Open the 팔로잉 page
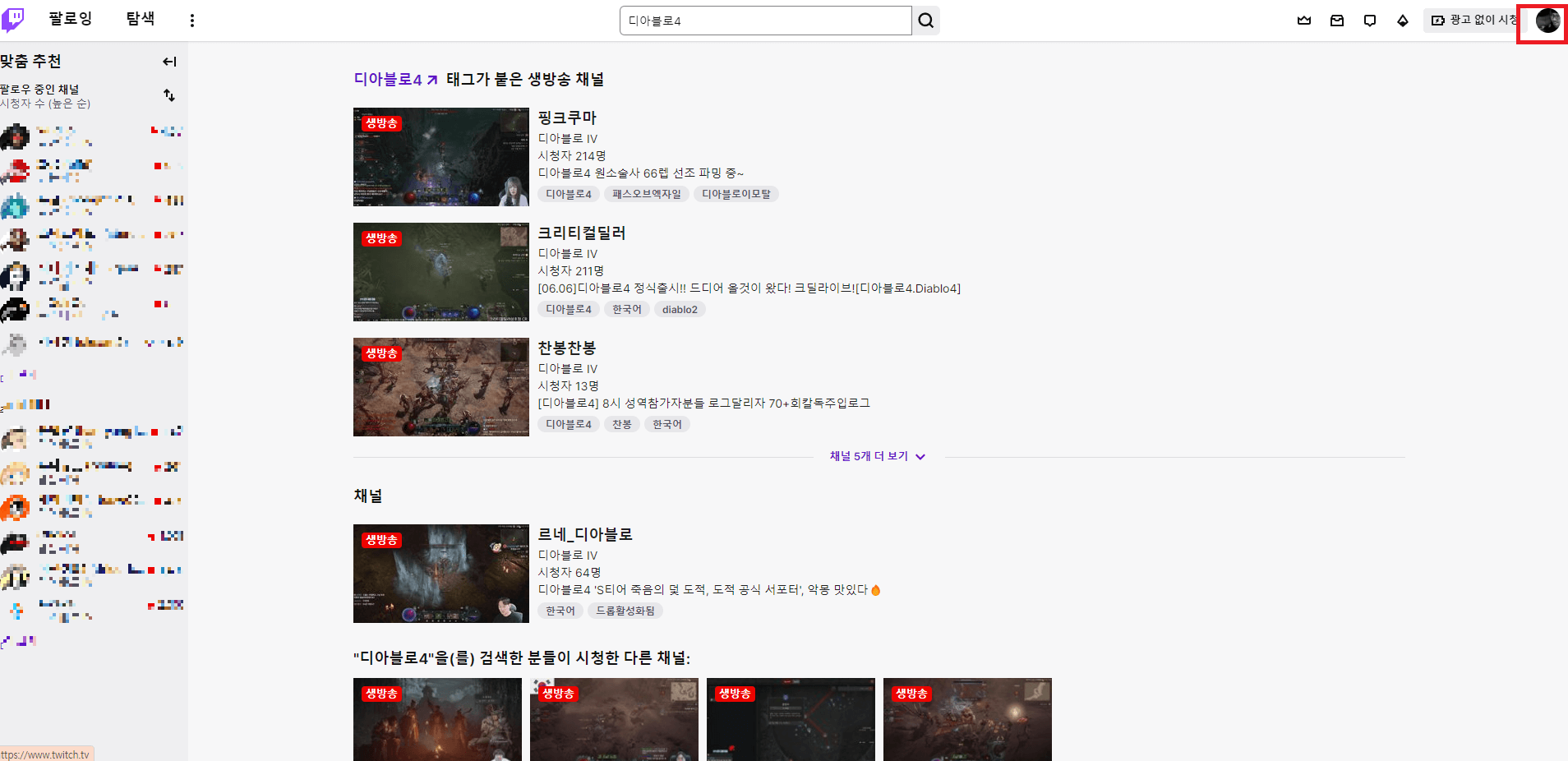Image resolution: width=1568 pixels, height=761 pixels. [x=70, y=18]
